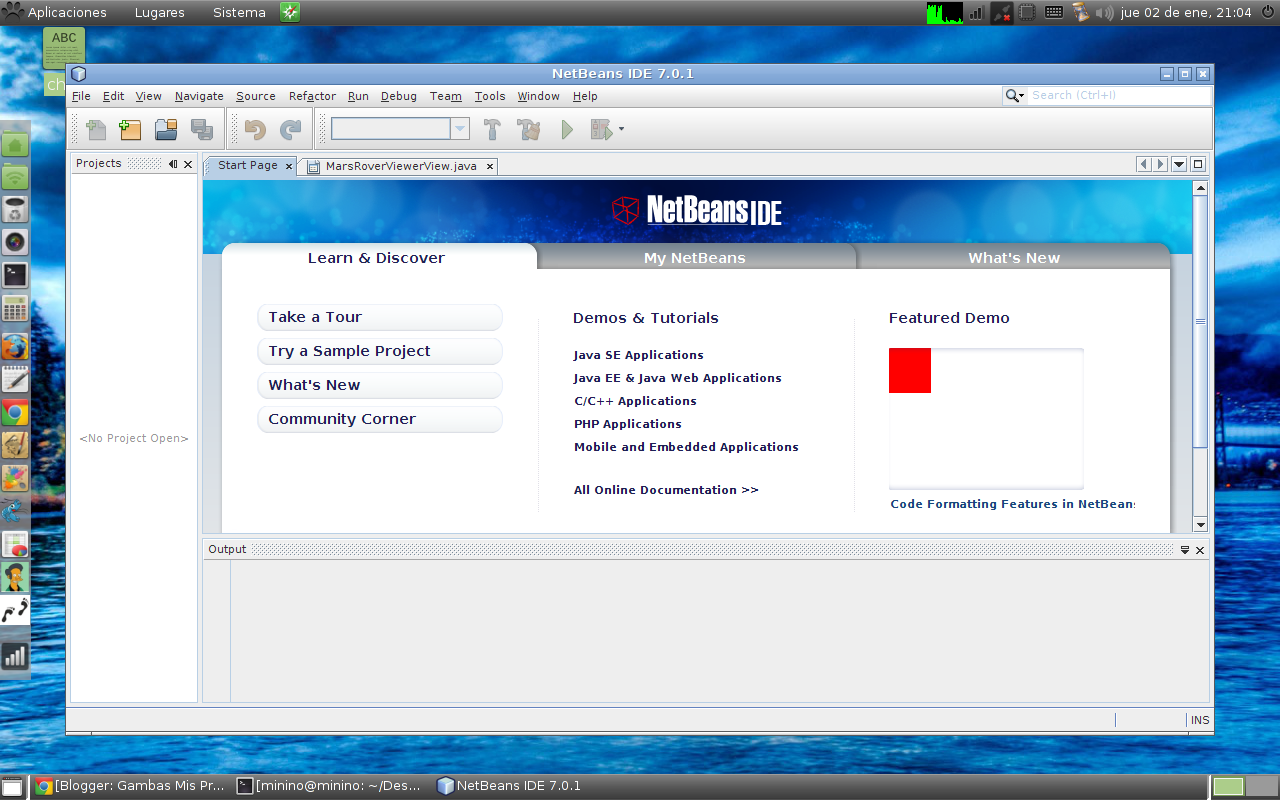
Task: Launch Firefox from the left dock
Action: pos(15,347)
